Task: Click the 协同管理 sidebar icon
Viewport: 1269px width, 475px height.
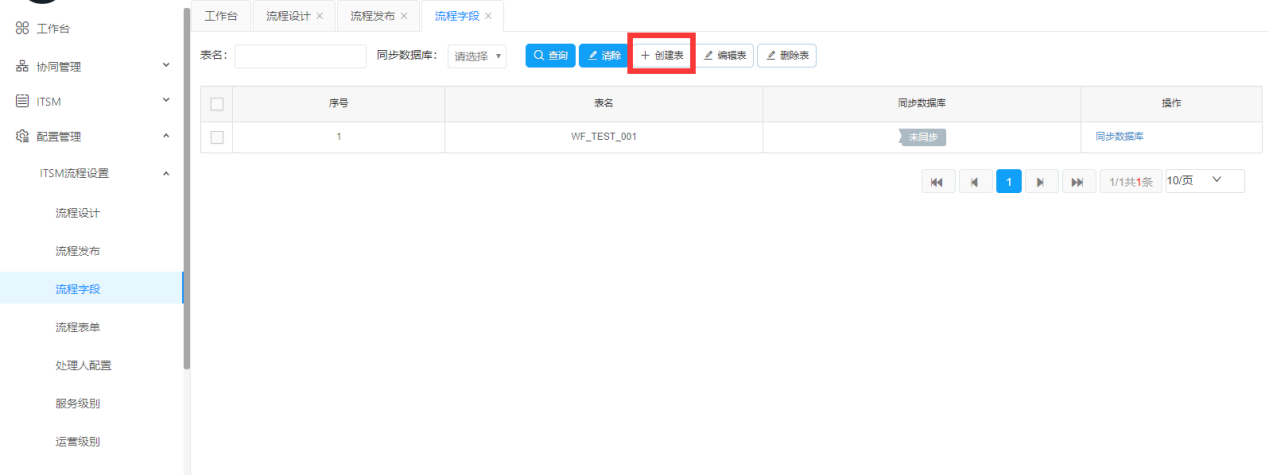Action: 21,67
